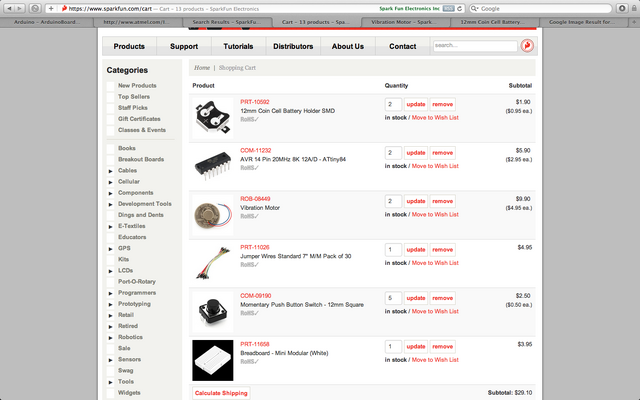Screen dimensions: 640x400
Task: Click the SparkFun site search field
Action: (475, 46)
